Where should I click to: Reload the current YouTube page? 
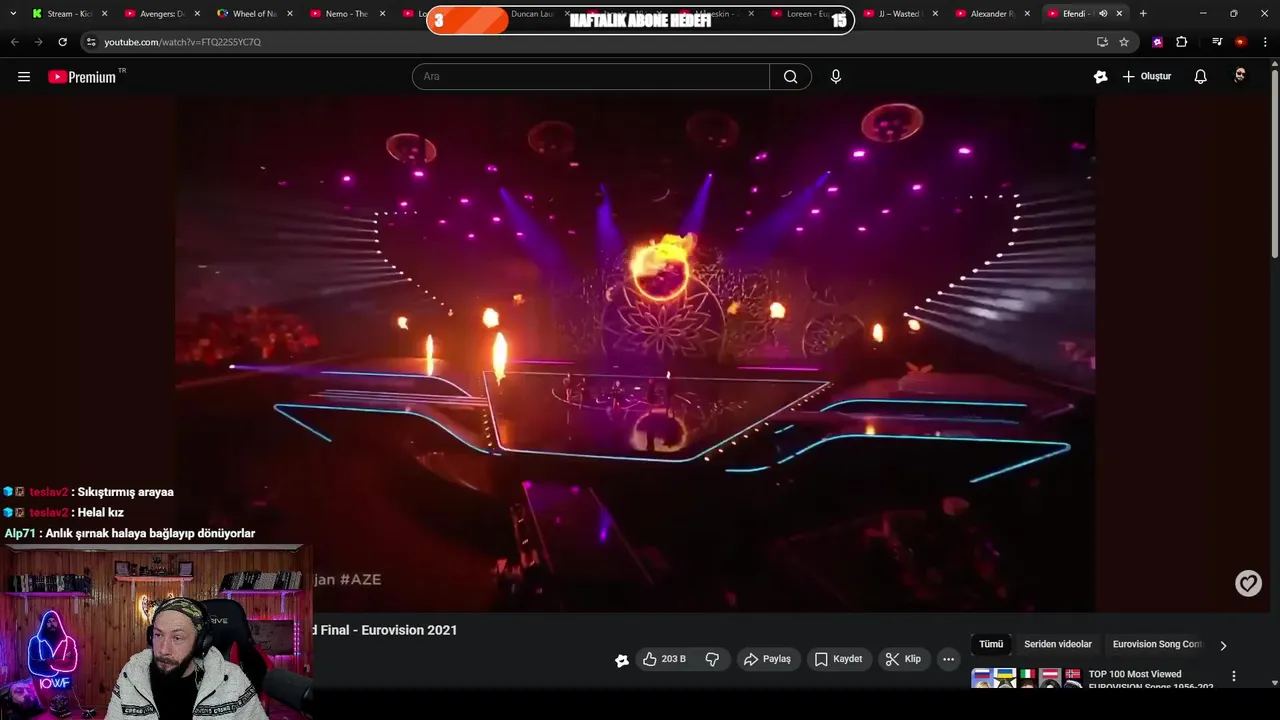[x=62, y=42]
